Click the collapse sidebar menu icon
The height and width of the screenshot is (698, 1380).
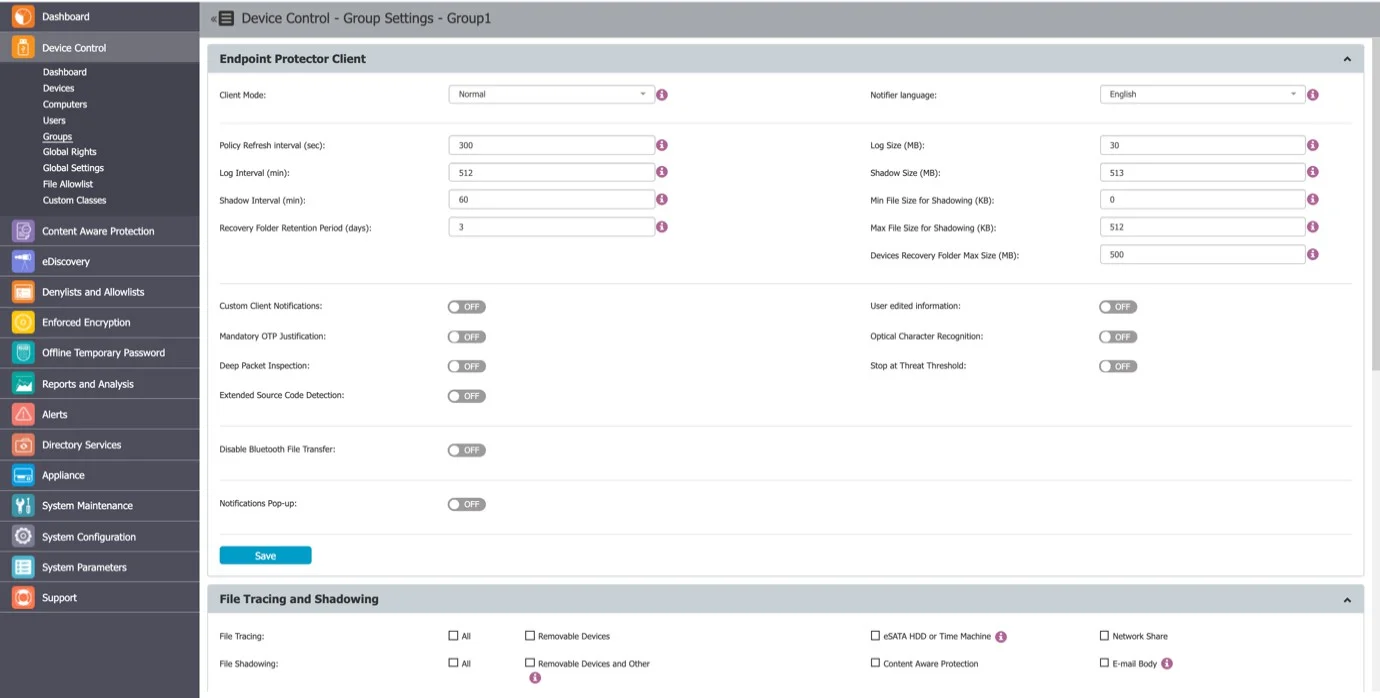(x=223, y=18)
